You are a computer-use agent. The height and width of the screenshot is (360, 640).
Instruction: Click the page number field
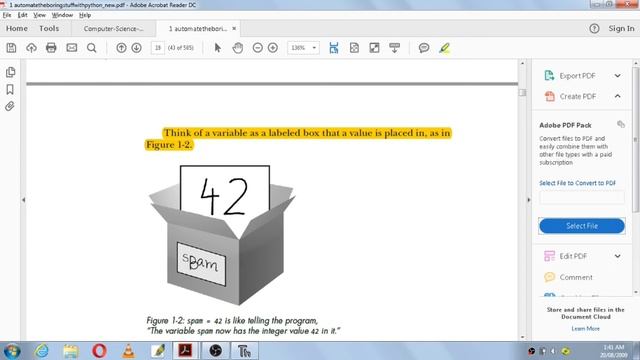[x=158, y=48]
